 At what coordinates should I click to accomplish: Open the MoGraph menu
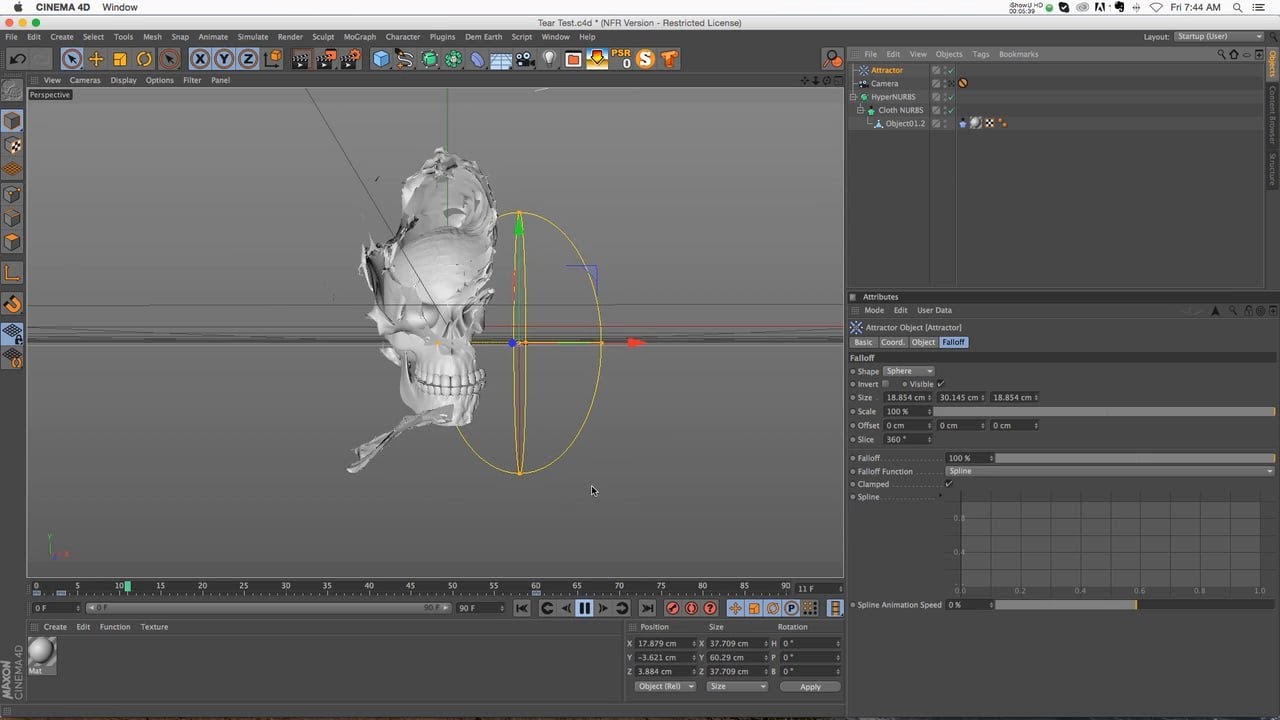point(360,37)
